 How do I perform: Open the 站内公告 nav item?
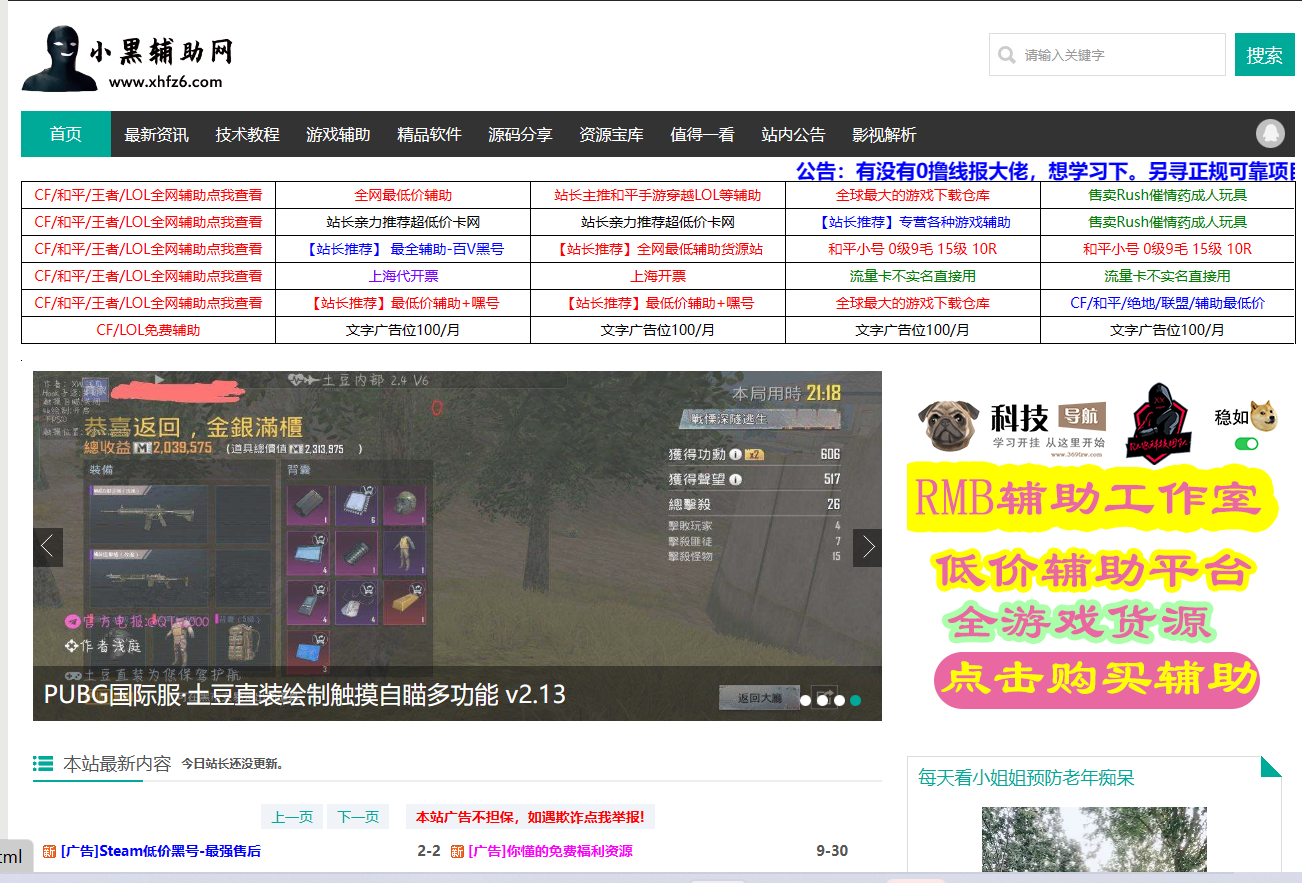793,134
